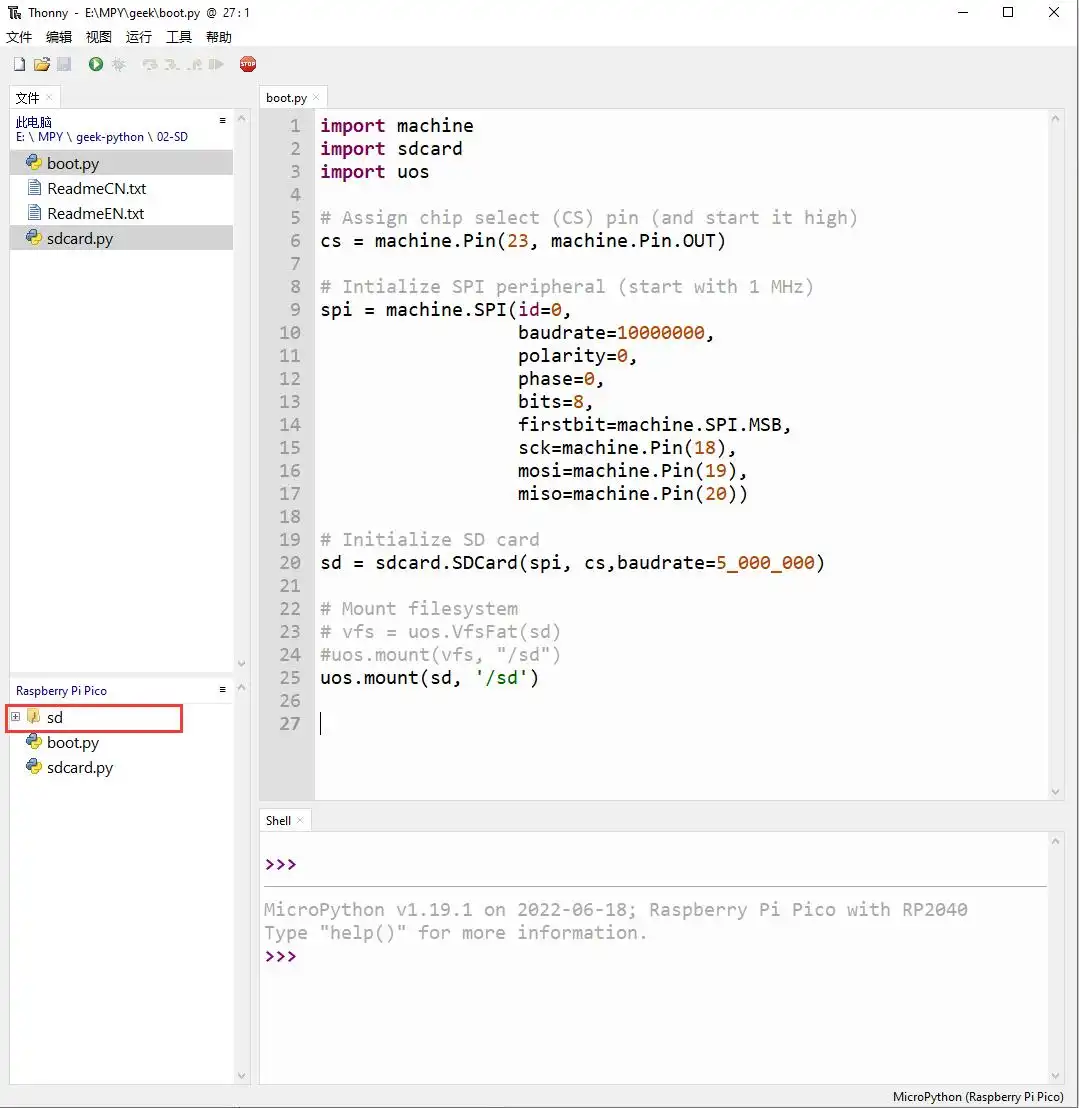Click the Resume execution icon

tap(214, 64)
